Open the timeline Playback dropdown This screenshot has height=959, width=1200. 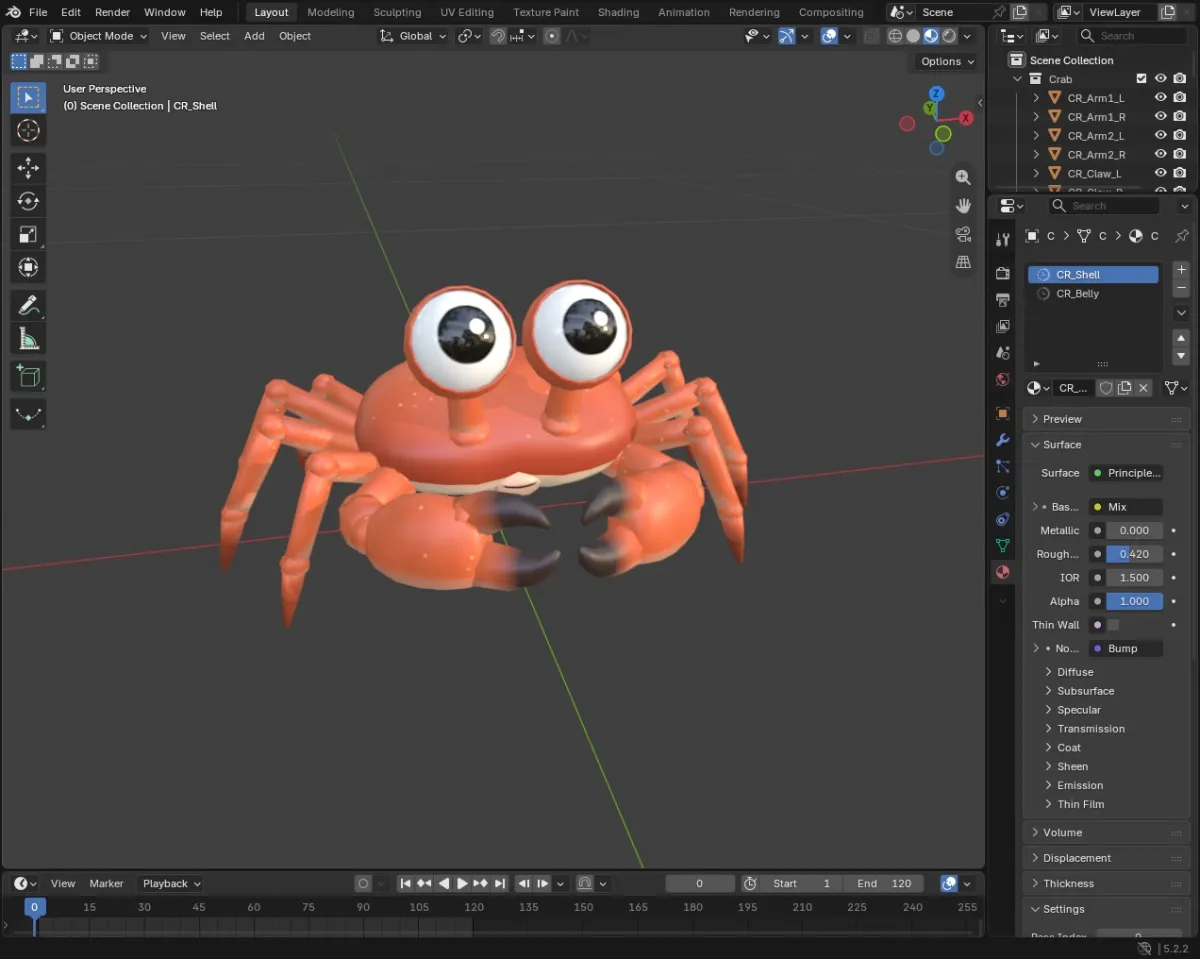coord(171,884)
